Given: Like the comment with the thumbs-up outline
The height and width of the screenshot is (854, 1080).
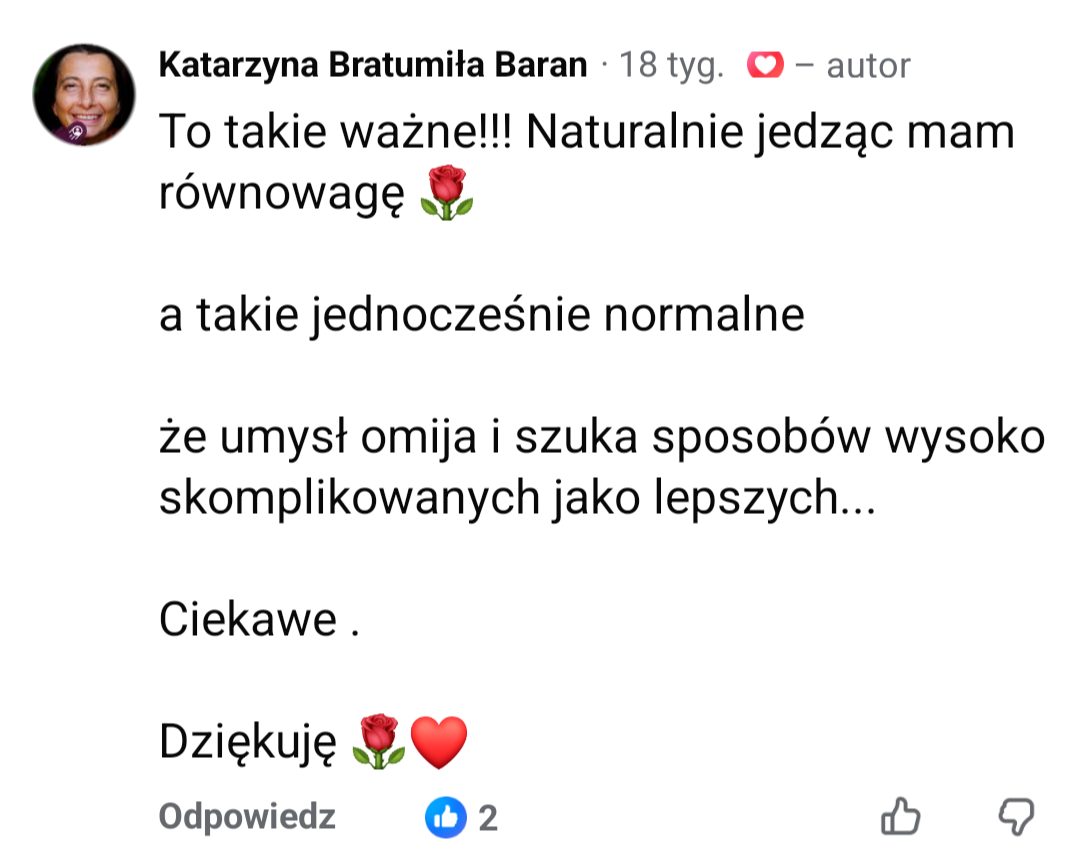Looking at the screenshot, I should point(900,817).
